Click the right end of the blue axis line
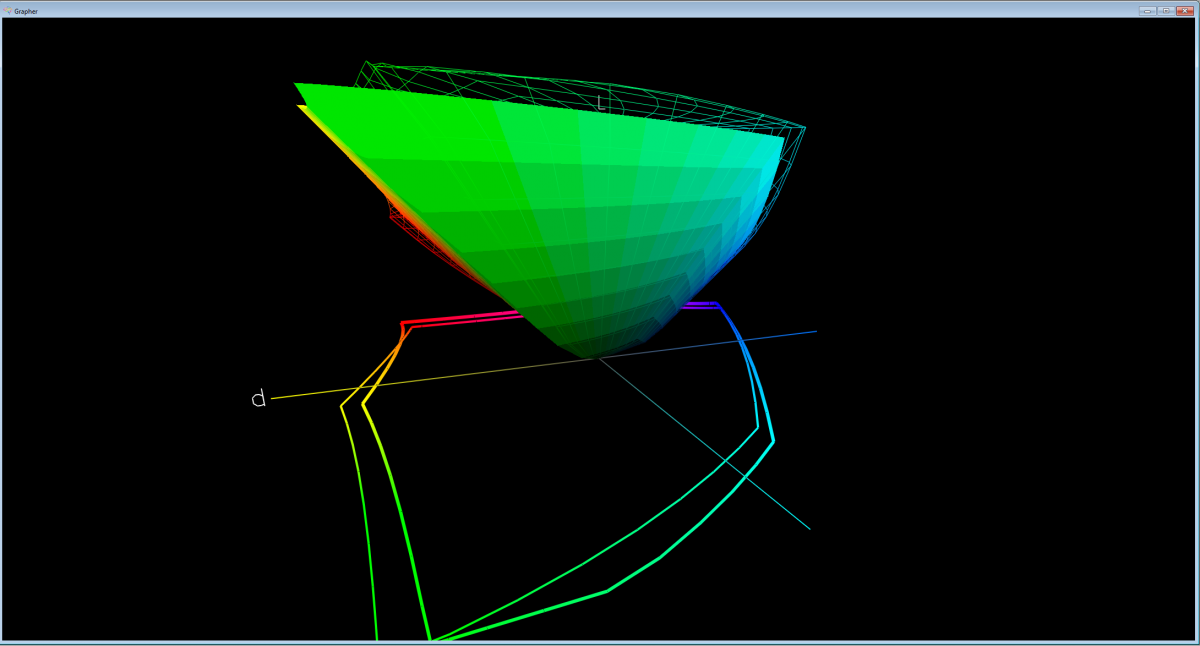 (814, 331)
